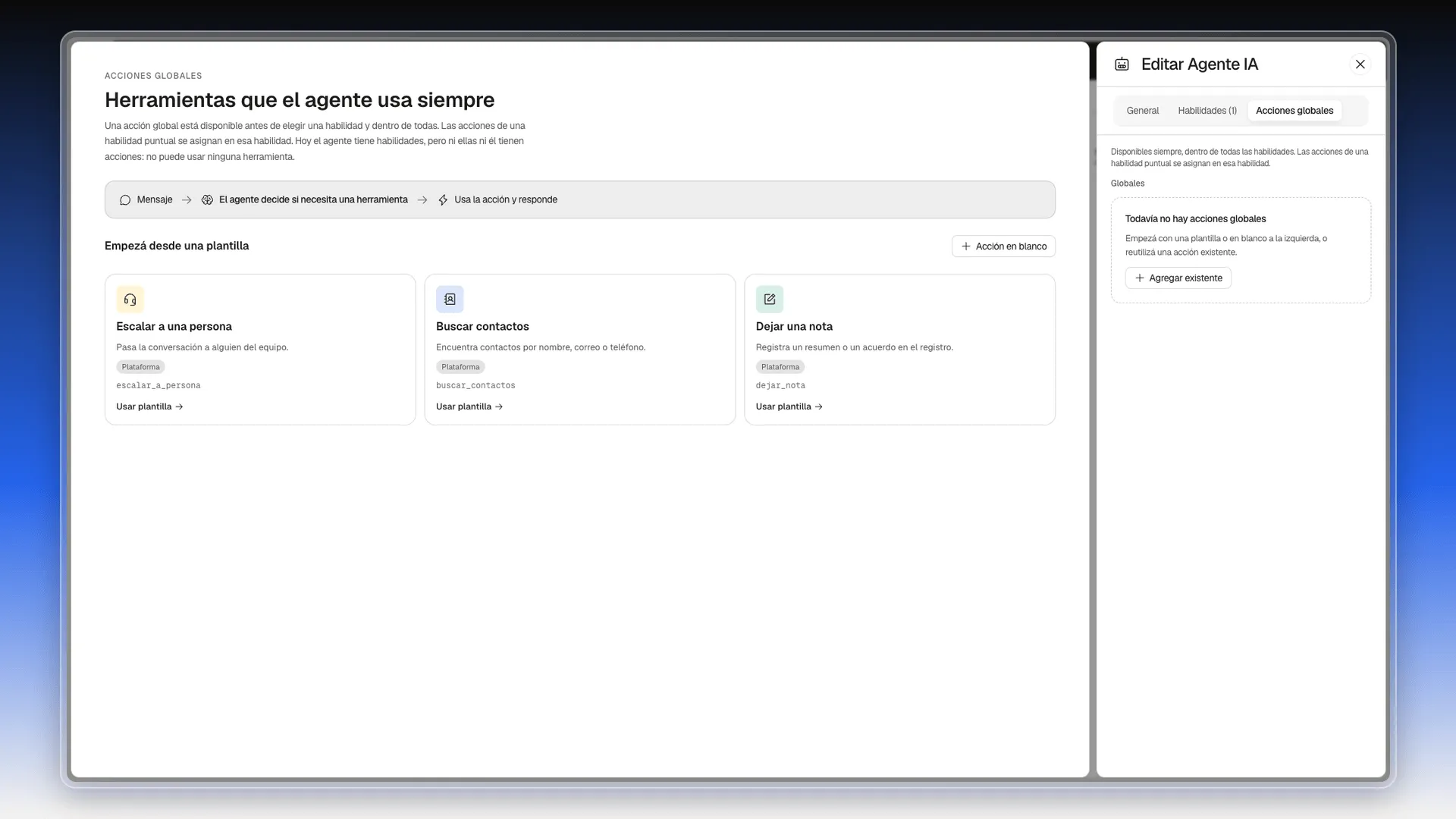Click the 'Dejar una nota' card title
Screen dimensions: 1456x819
click(x=794, y=327)
